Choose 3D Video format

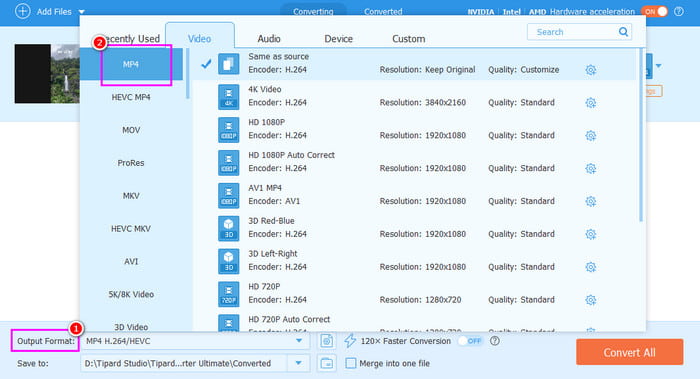131,327
